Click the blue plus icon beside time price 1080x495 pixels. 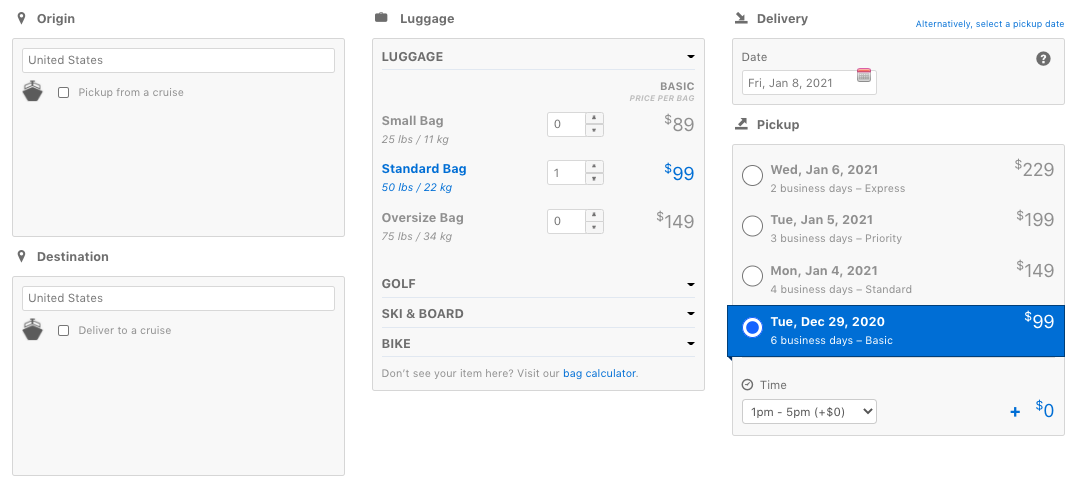1015,412
